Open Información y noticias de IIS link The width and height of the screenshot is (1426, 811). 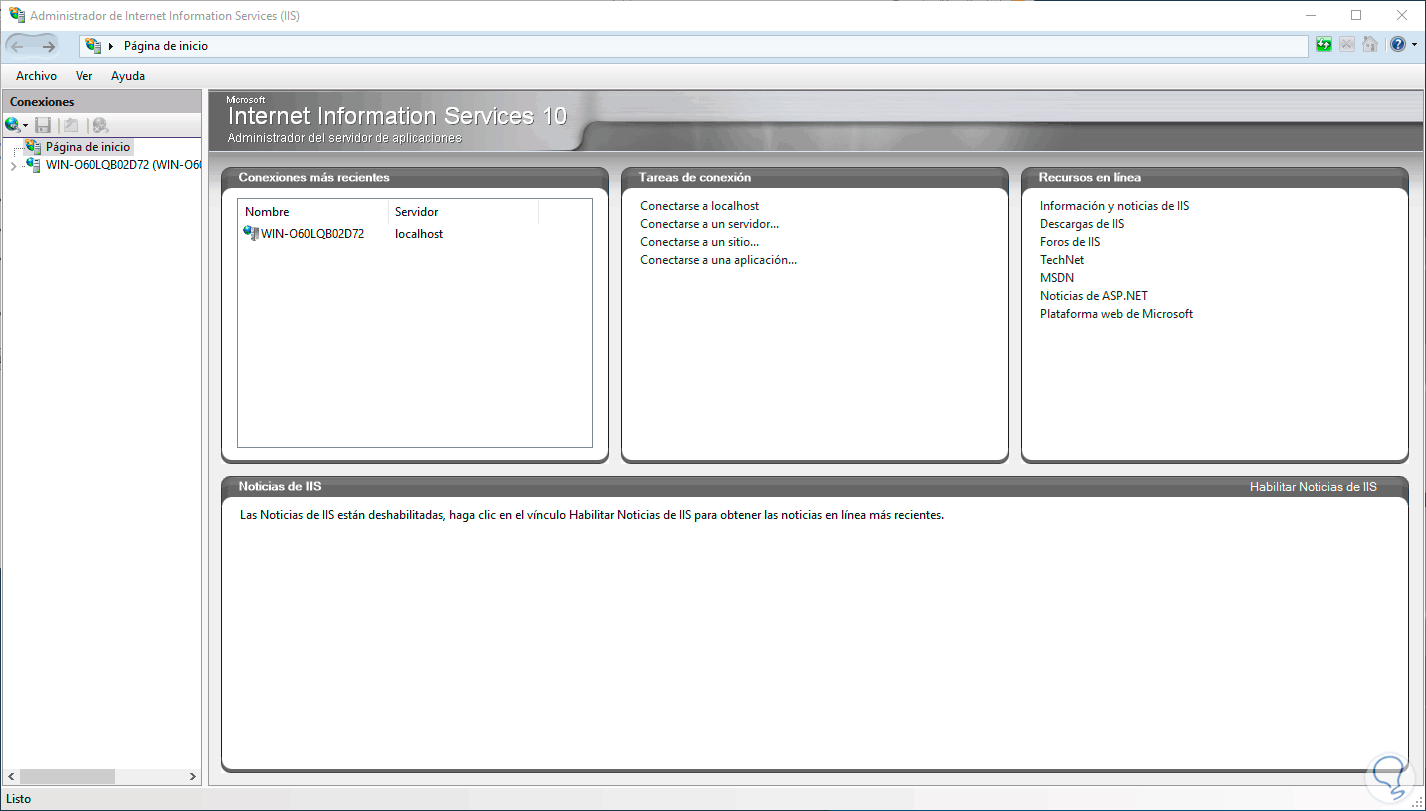pos(1114,206)
